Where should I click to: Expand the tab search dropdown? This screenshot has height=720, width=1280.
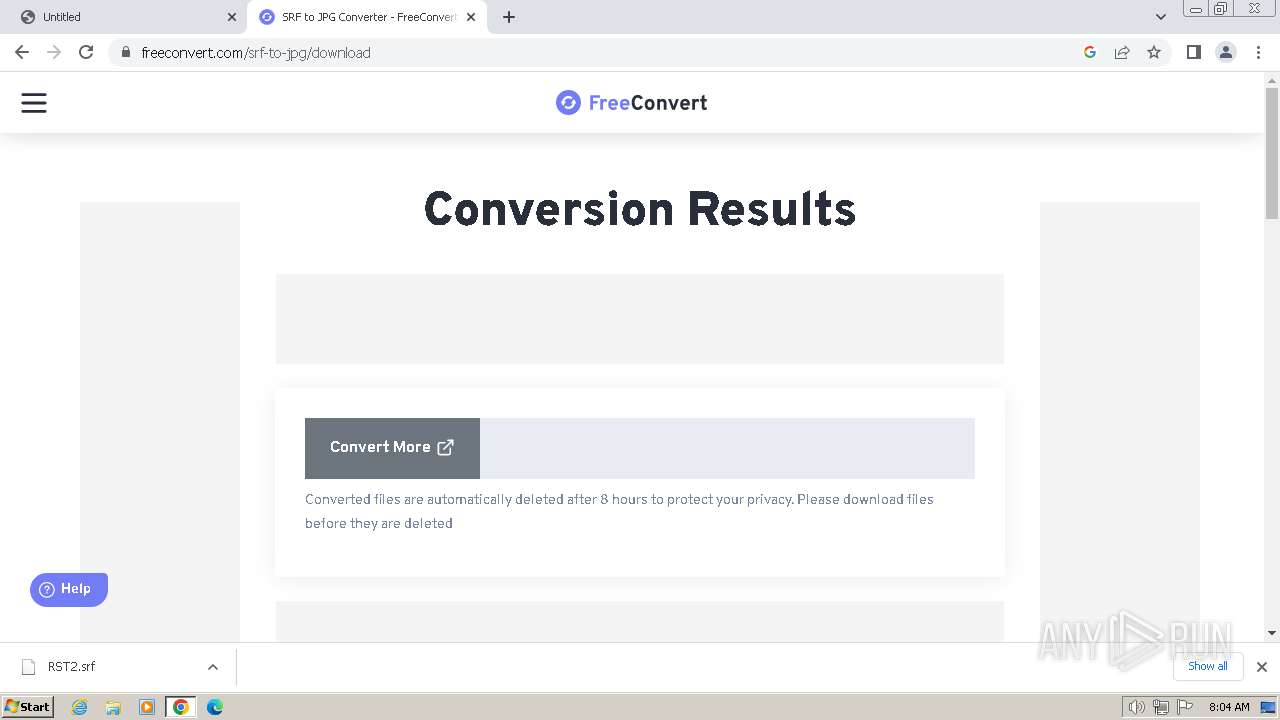1161,17
